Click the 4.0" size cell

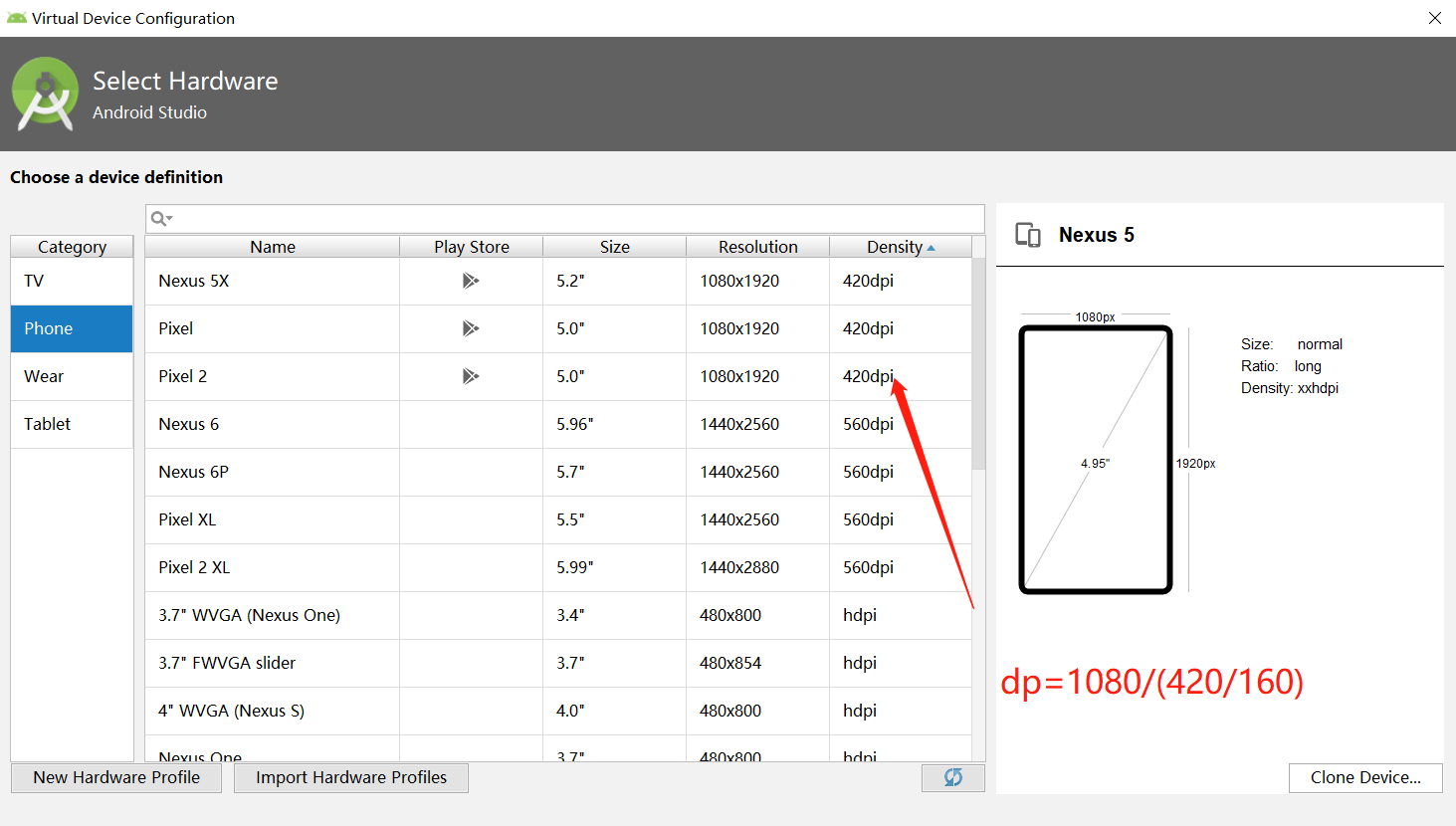click(615, 711)
